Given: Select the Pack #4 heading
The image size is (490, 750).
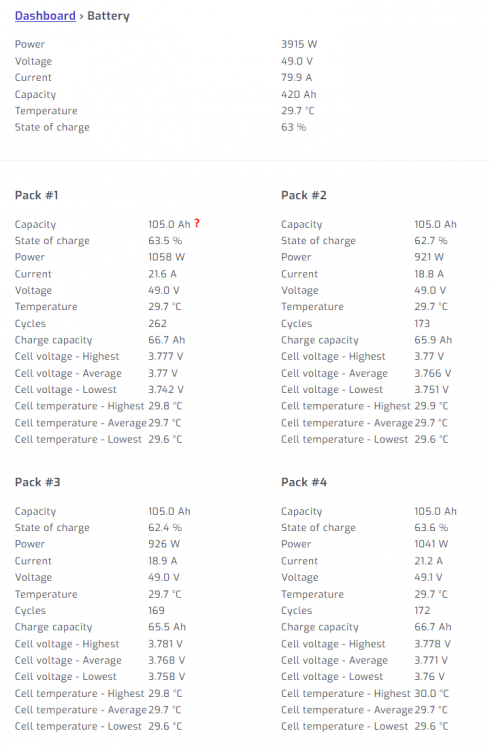Looking at the screenshot, I should click(304, 482).
